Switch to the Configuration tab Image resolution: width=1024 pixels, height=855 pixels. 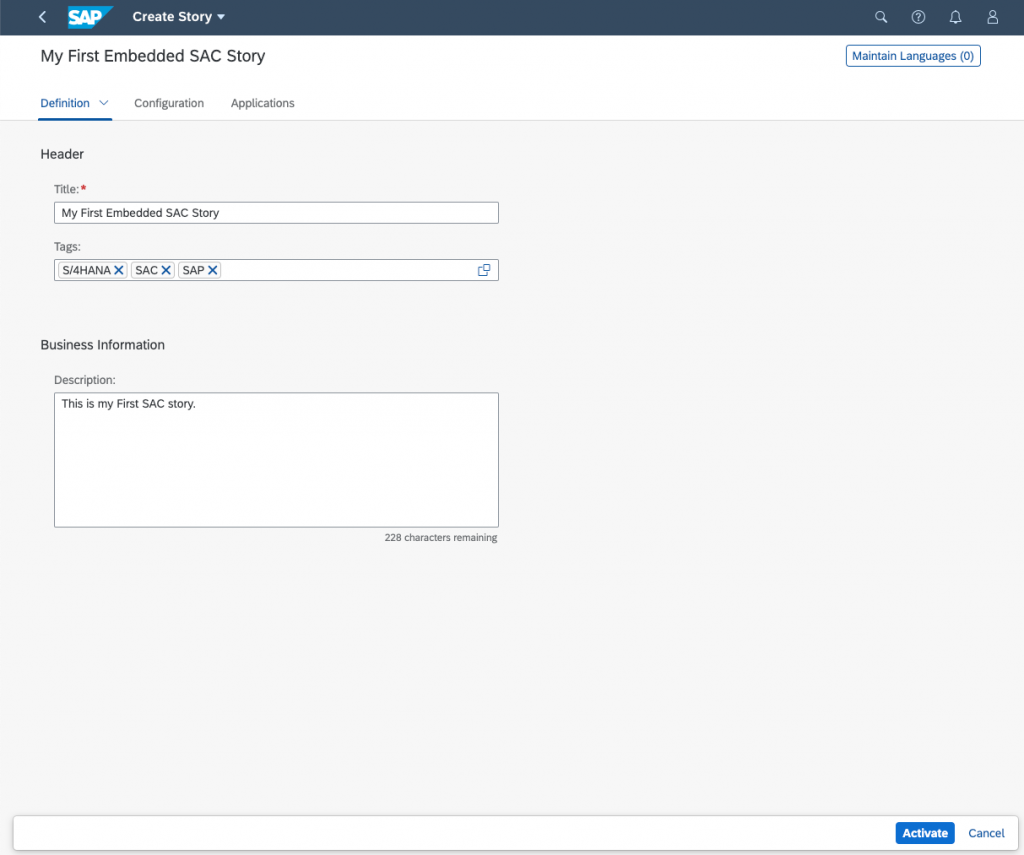(x=169, y=103)
